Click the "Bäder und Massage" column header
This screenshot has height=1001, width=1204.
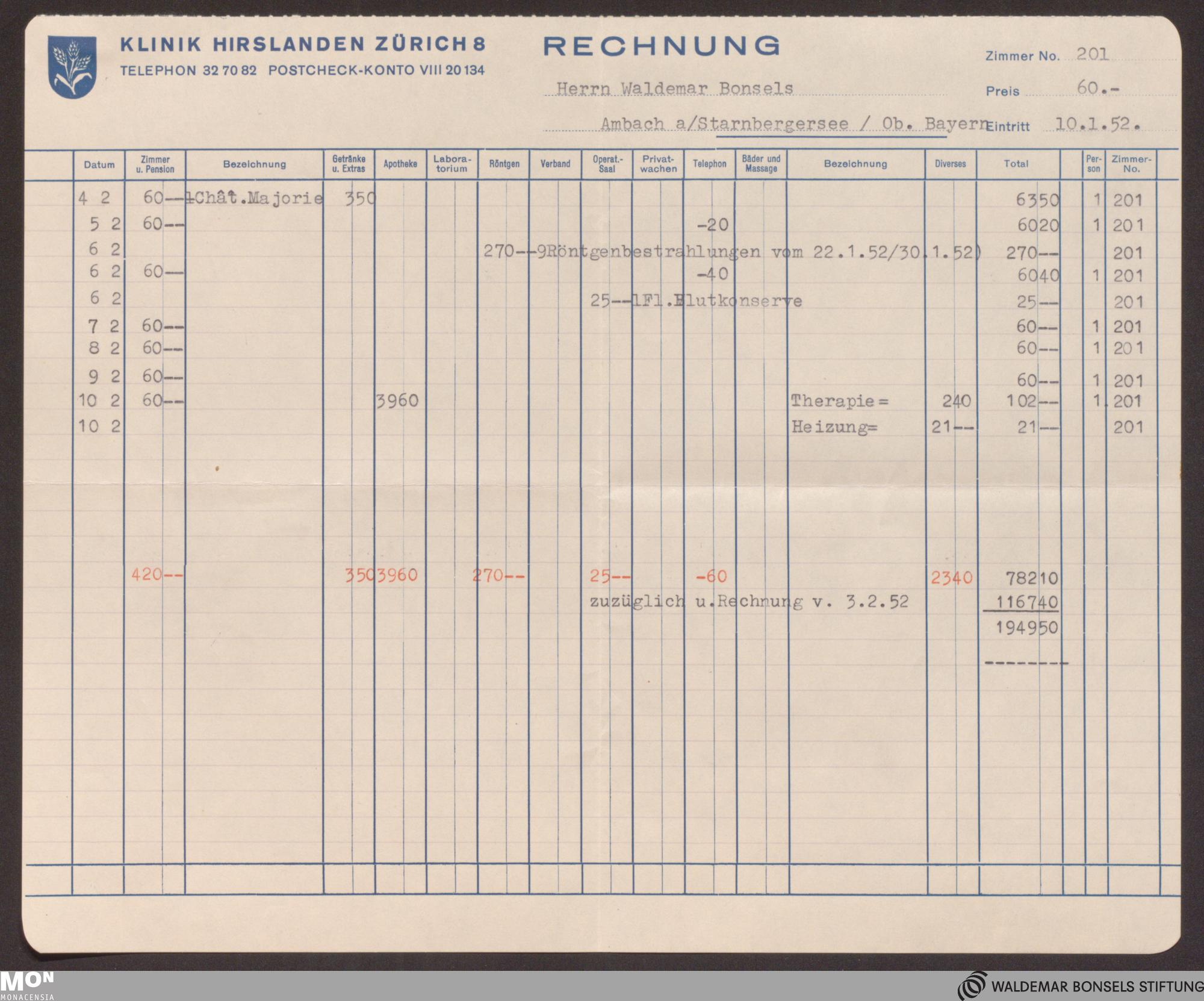click(761, 164)
